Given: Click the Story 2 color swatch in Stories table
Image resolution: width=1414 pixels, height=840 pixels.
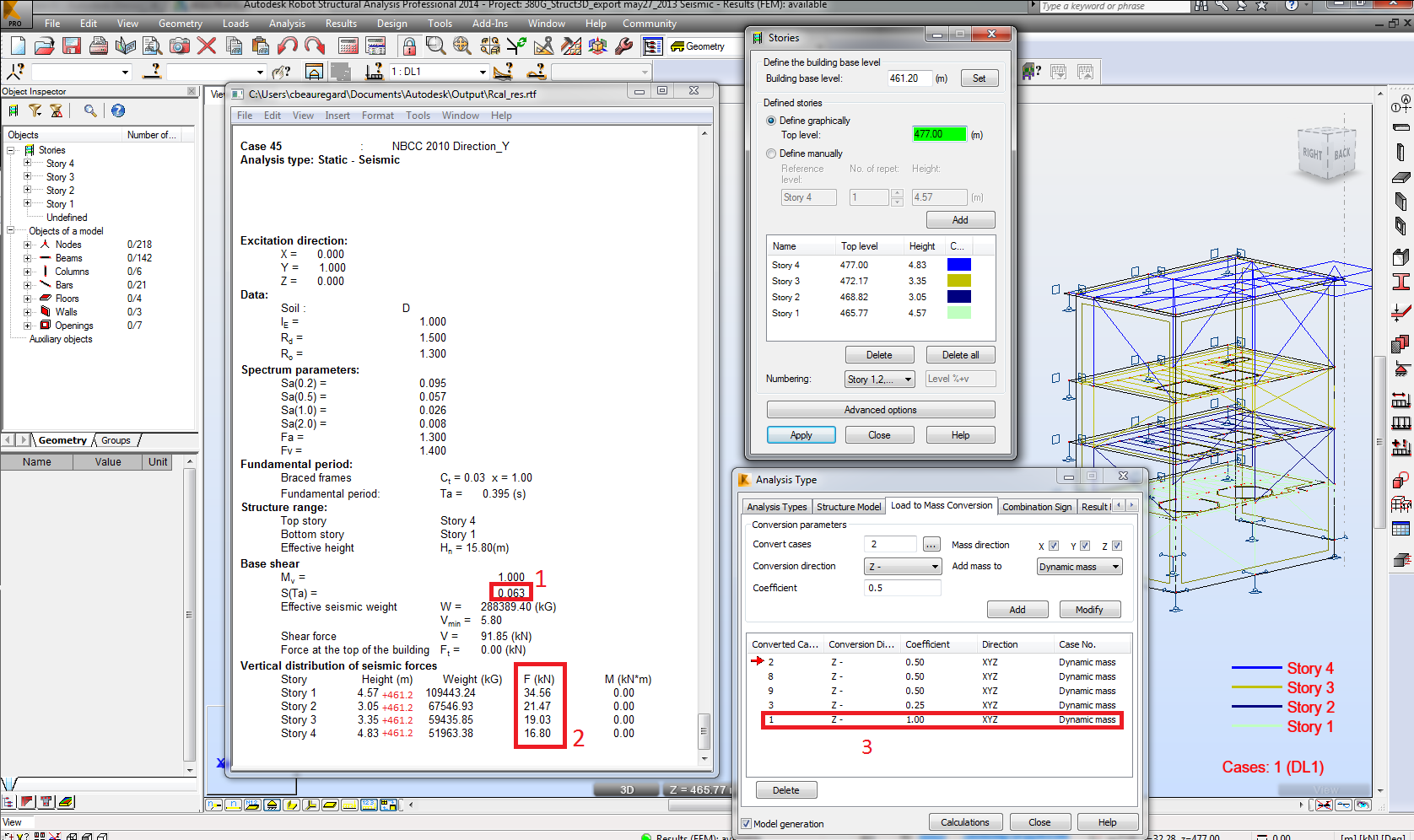Looking at the screenshot, I should [x=958, y=296].
